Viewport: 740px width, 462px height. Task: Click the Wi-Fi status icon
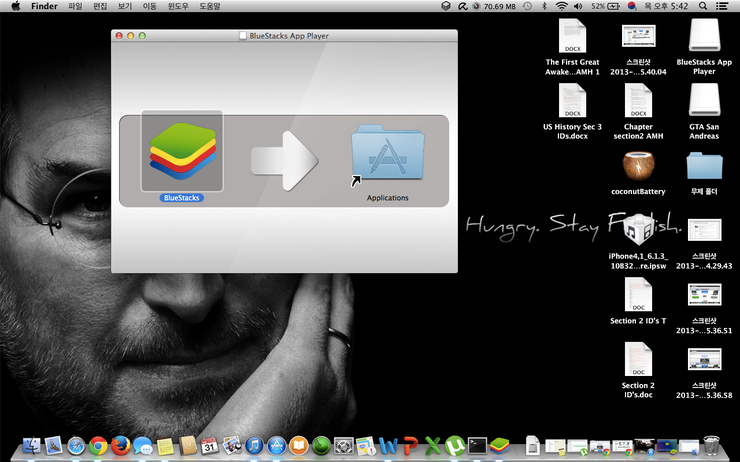(561, 6)
